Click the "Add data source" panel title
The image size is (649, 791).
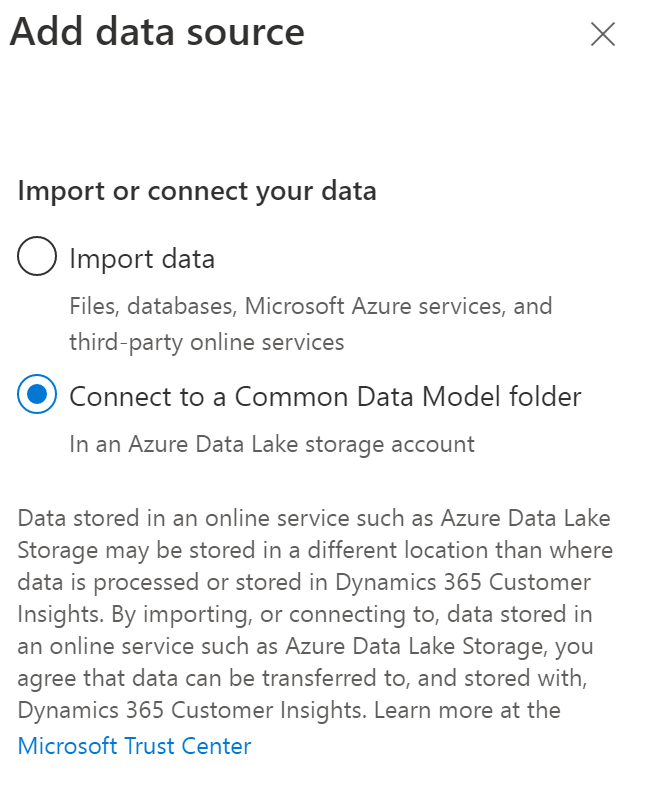[157, 33]
